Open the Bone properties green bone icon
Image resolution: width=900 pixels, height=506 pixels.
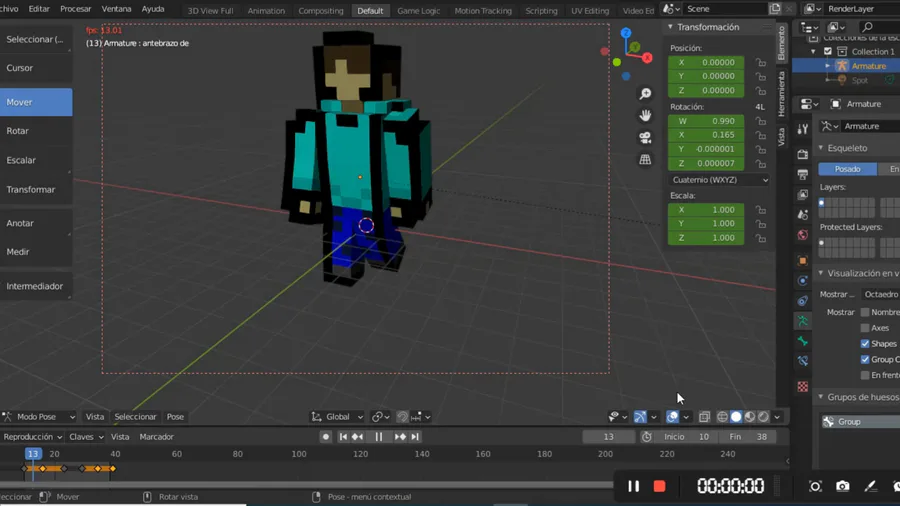(803, 341)
